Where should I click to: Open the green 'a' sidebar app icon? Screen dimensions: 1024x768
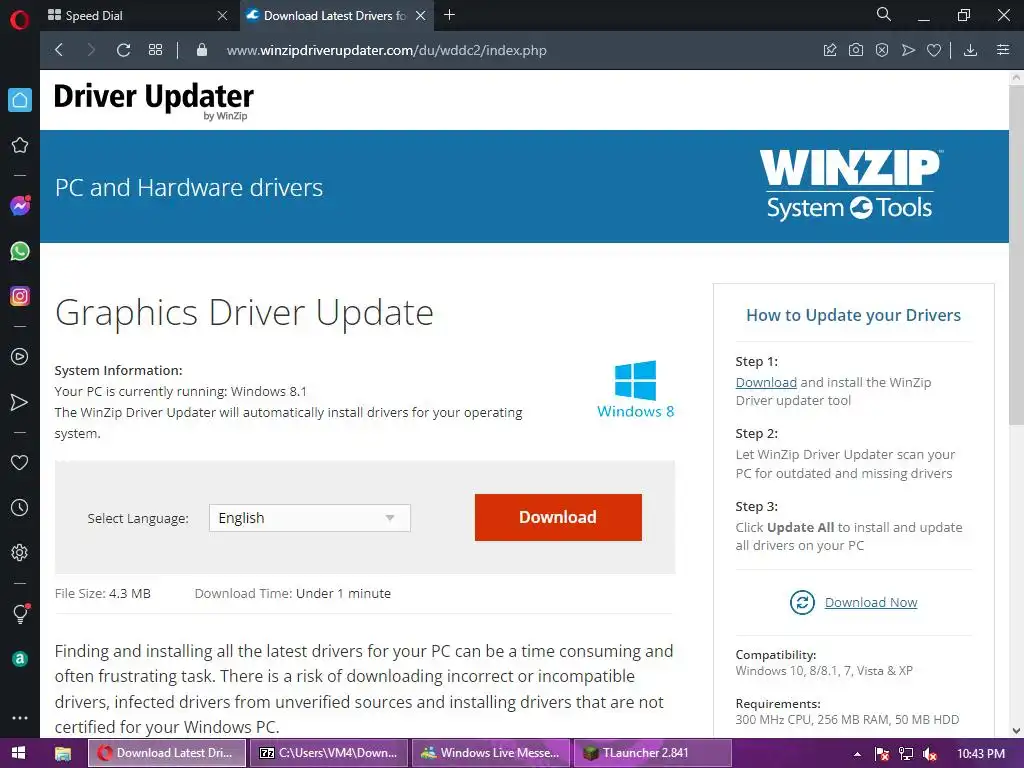coord(20,659)
